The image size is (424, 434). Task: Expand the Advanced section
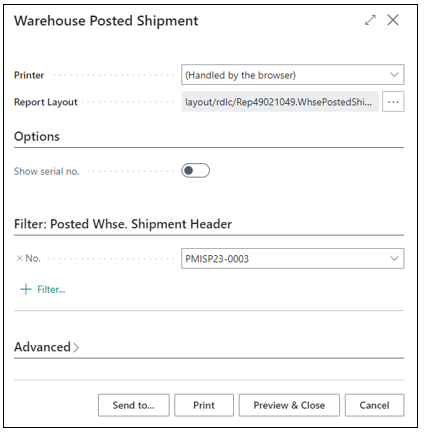47,347
